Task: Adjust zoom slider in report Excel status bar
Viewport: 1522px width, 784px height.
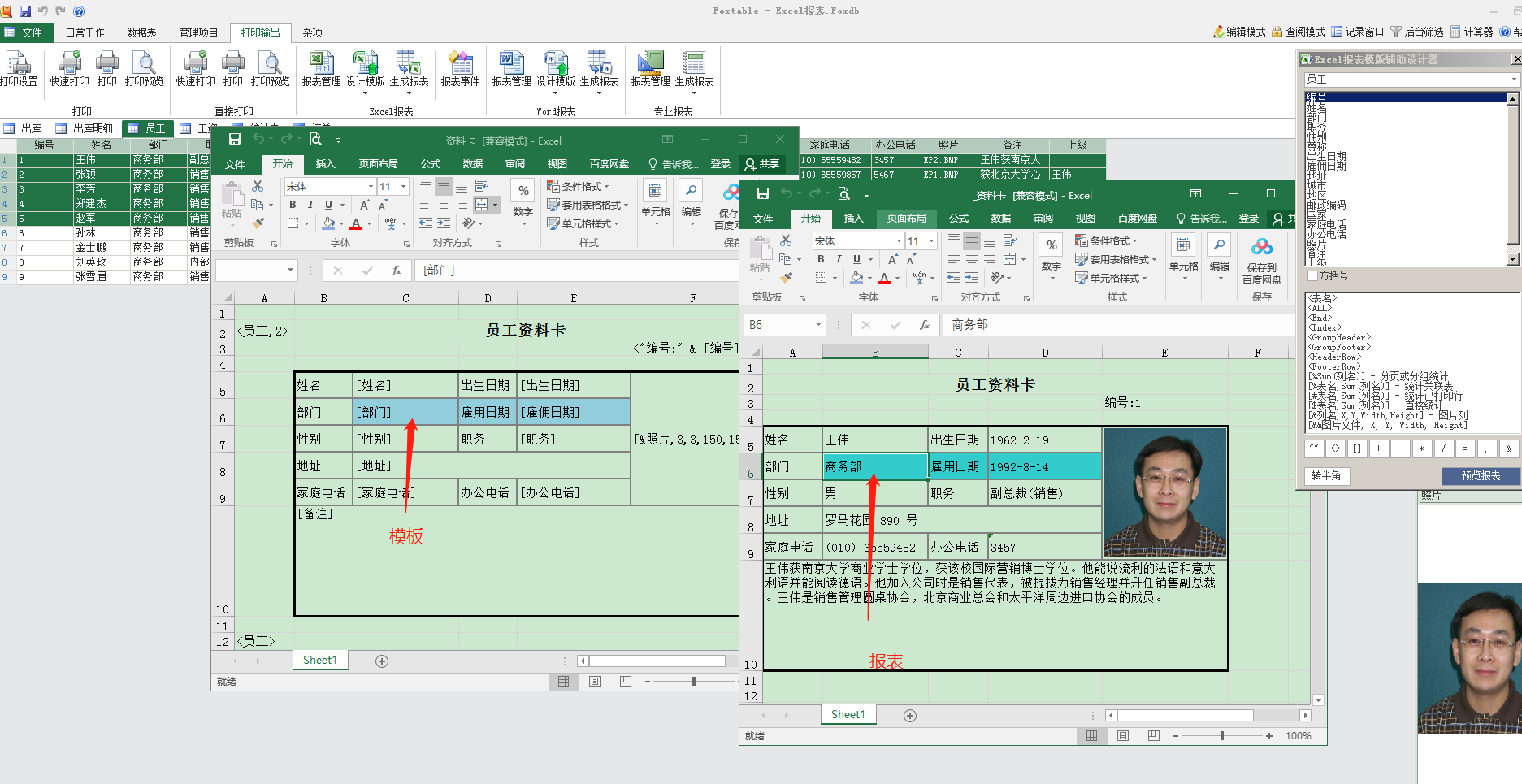Action: click(x=1222, y=736)
